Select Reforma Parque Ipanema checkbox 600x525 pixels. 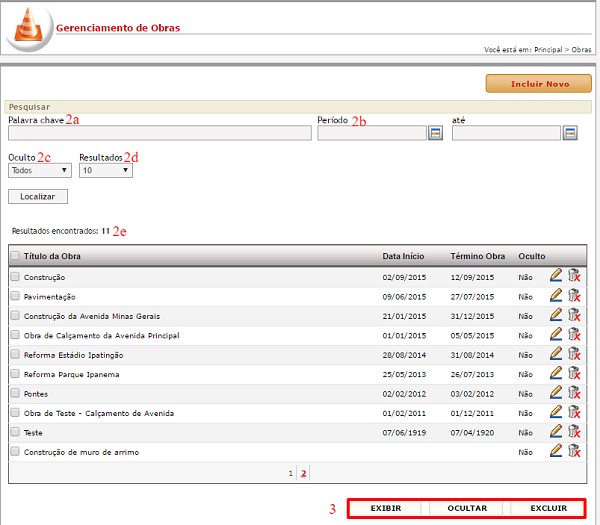pyautogui.click(x=15, y=373)
